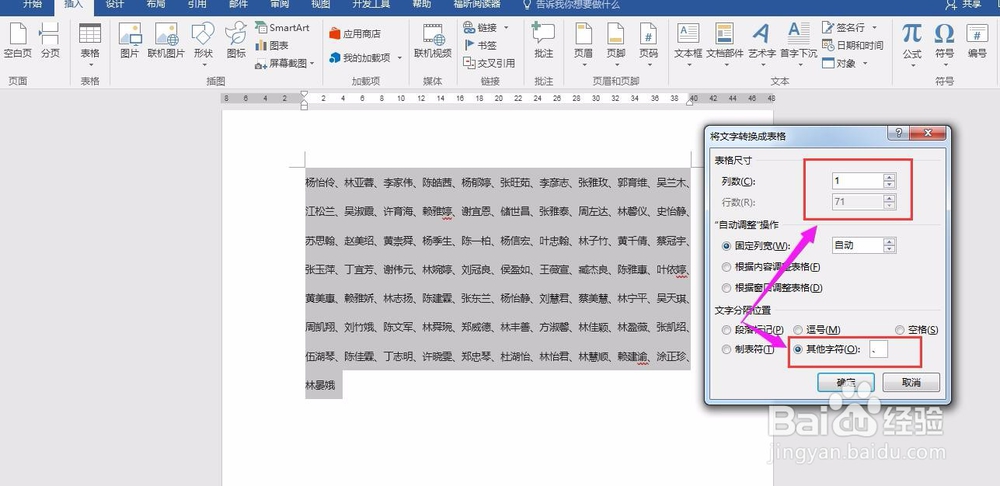
Task: Open the 形状 shapes gallery
Action: point(203,45)
